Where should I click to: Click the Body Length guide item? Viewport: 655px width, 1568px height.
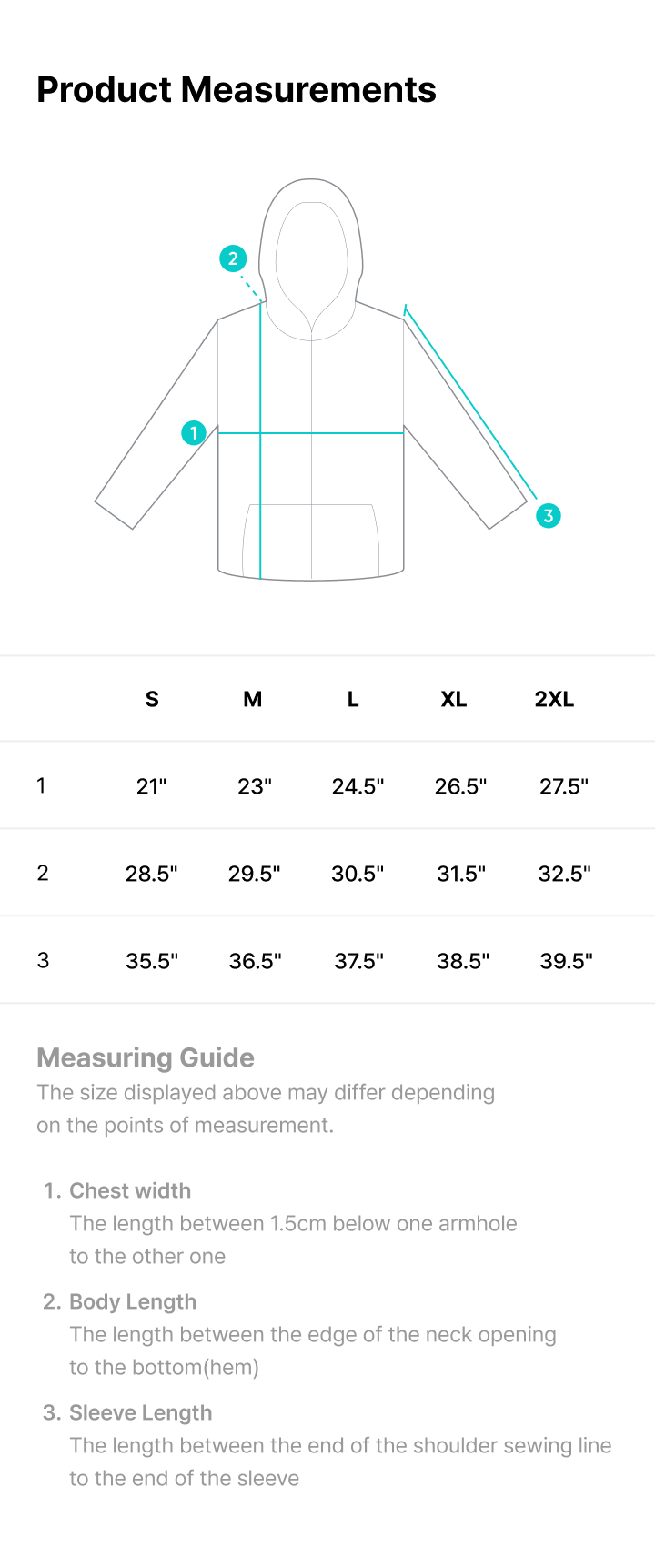point(299,1334)
